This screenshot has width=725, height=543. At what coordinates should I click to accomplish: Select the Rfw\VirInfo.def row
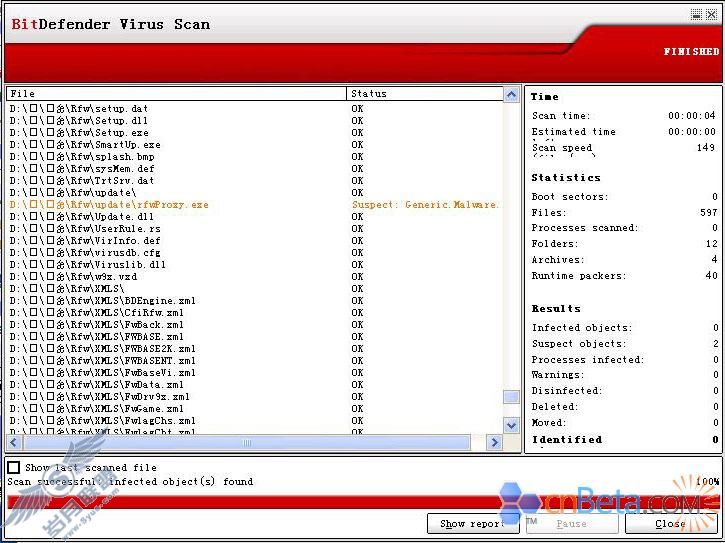click(x=255, y=241)
